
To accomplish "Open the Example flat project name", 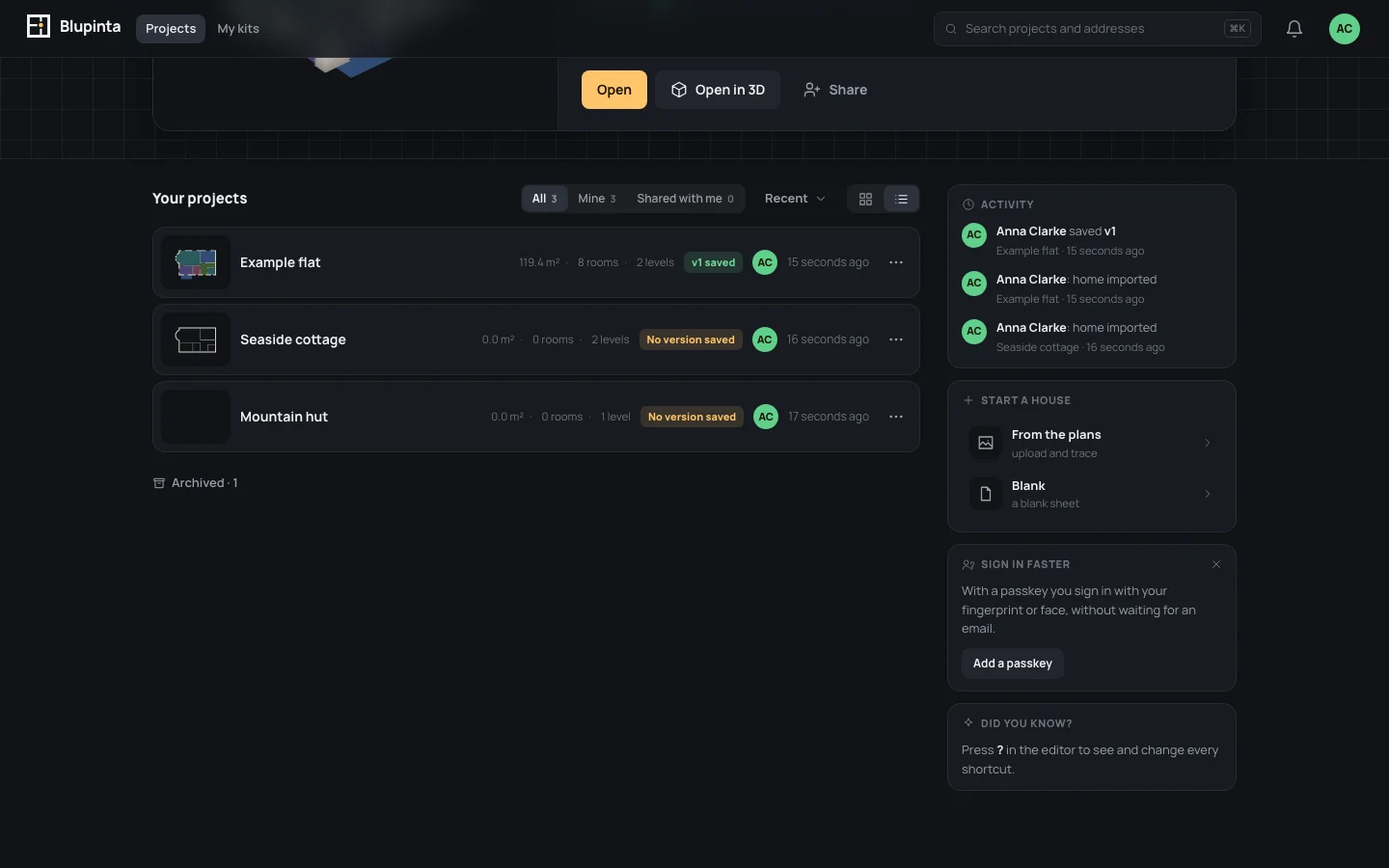I will (x=280, y=262).
